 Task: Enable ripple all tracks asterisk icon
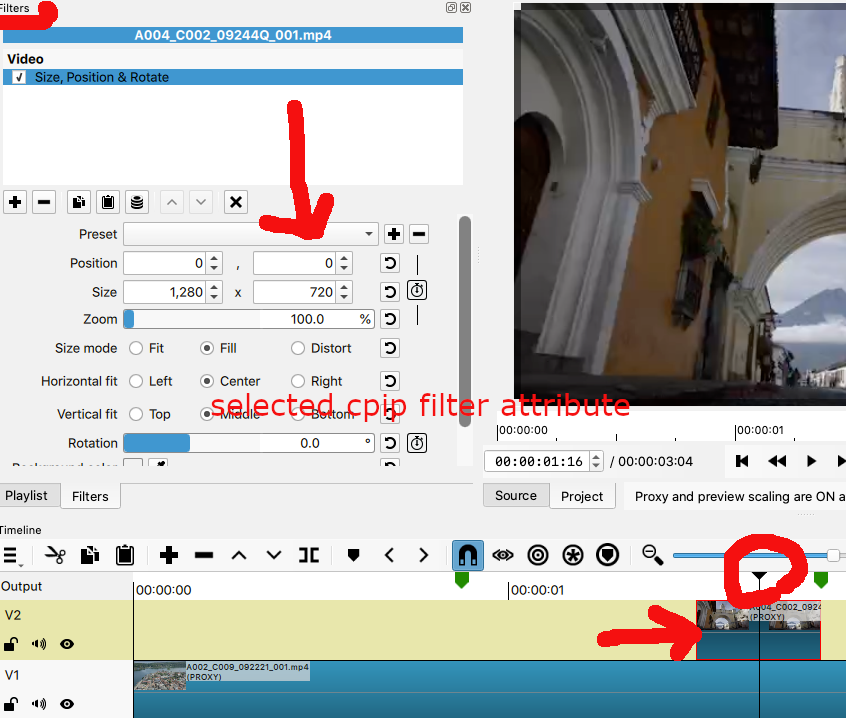tap(572, 555)
